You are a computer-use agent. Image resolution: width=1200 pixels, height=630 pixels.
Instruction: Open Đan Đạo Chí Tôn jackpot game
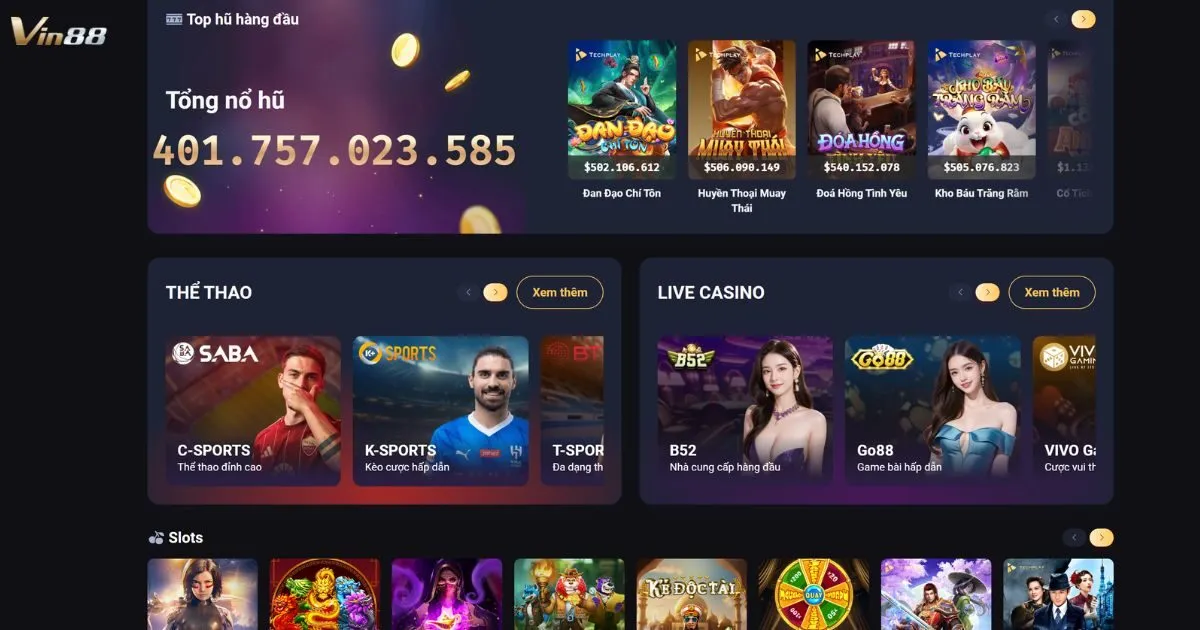pos(622,110)
